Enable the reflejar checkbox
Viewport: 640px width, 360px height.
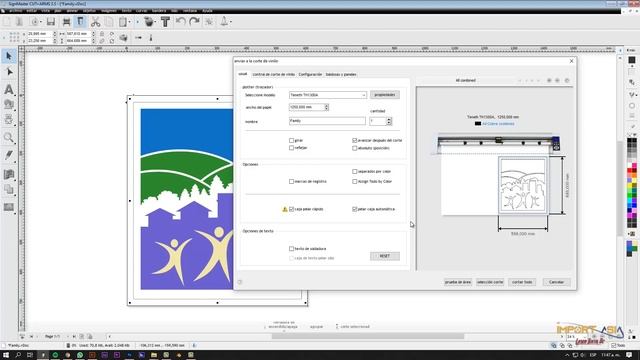coord(291,148)
